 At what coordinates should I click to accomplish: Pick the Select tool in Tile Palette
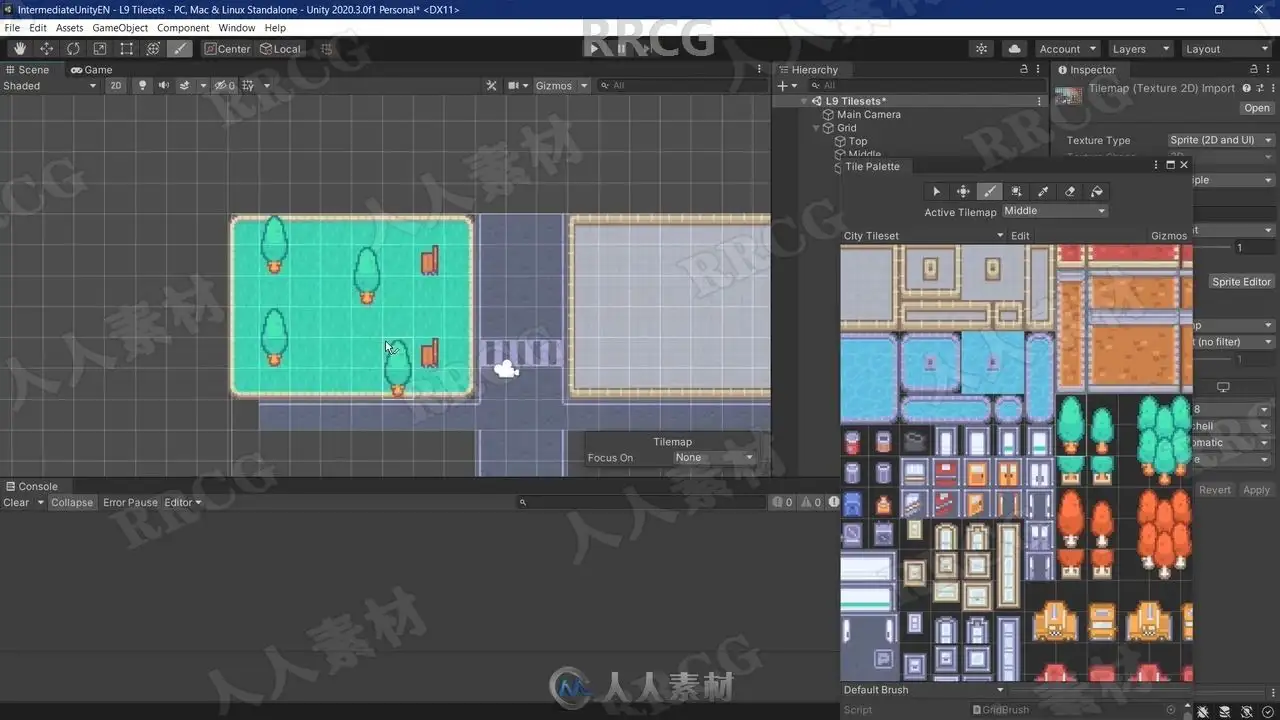tap(936, 191)
